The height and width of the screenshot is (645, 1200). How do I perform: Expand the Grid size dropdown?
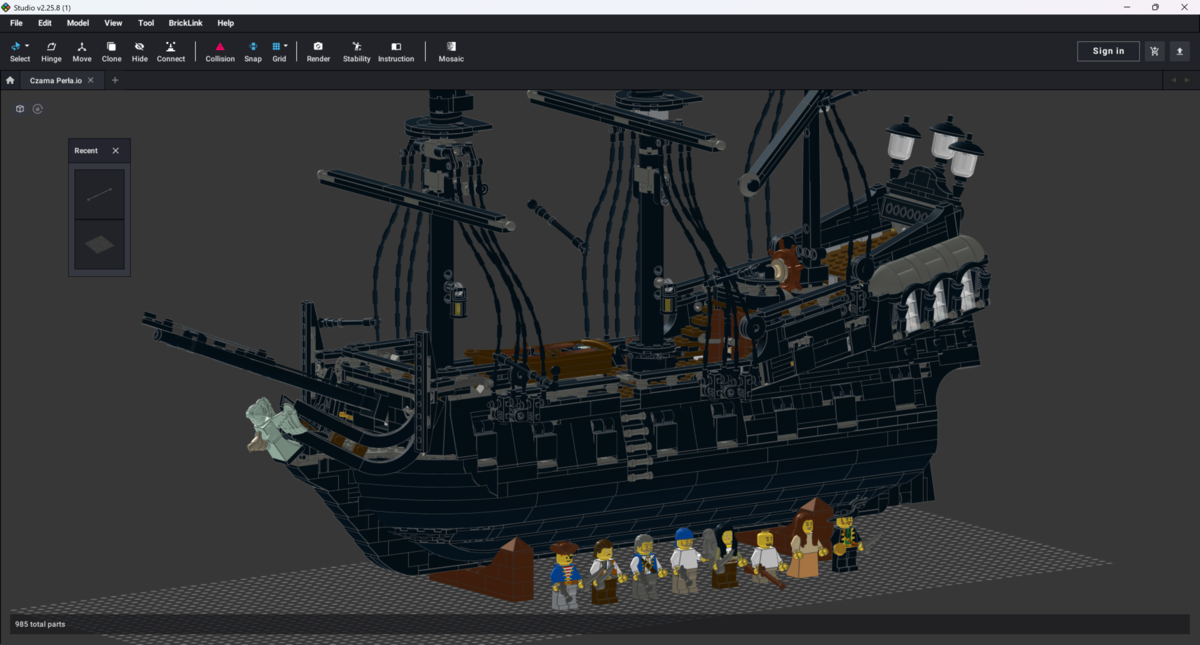pyautogui.click(x=286, y=46)
